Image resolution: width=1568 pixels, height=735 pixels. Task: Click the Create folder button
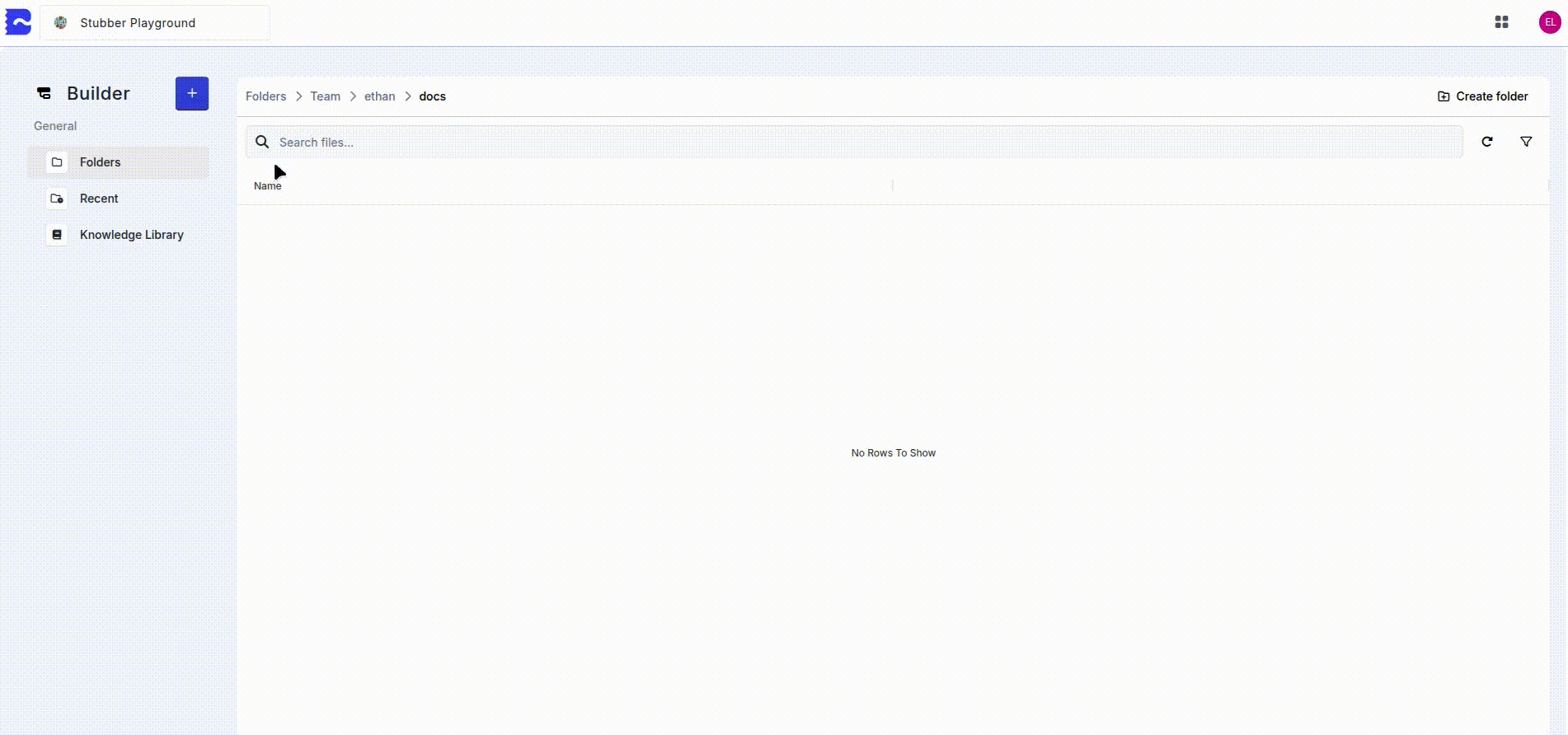(x=1482, y=96)
